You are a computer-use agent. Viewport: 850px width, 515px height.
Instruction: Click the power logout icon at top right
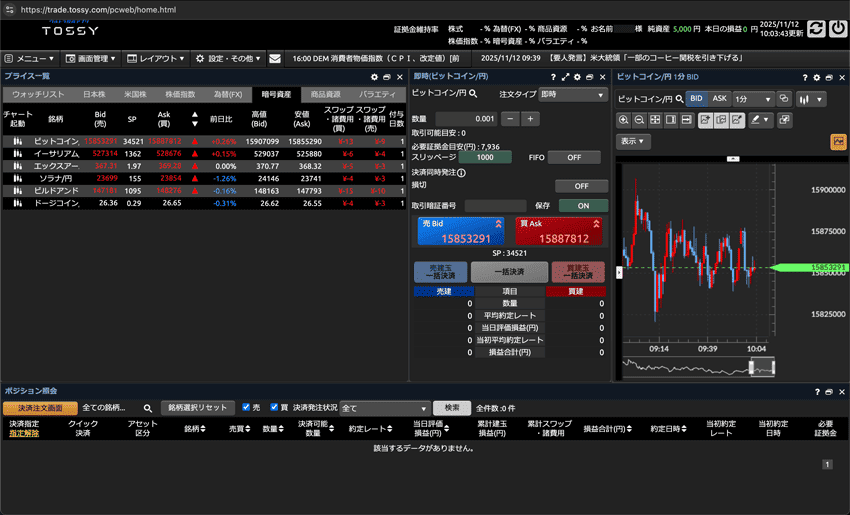[838, 28]
